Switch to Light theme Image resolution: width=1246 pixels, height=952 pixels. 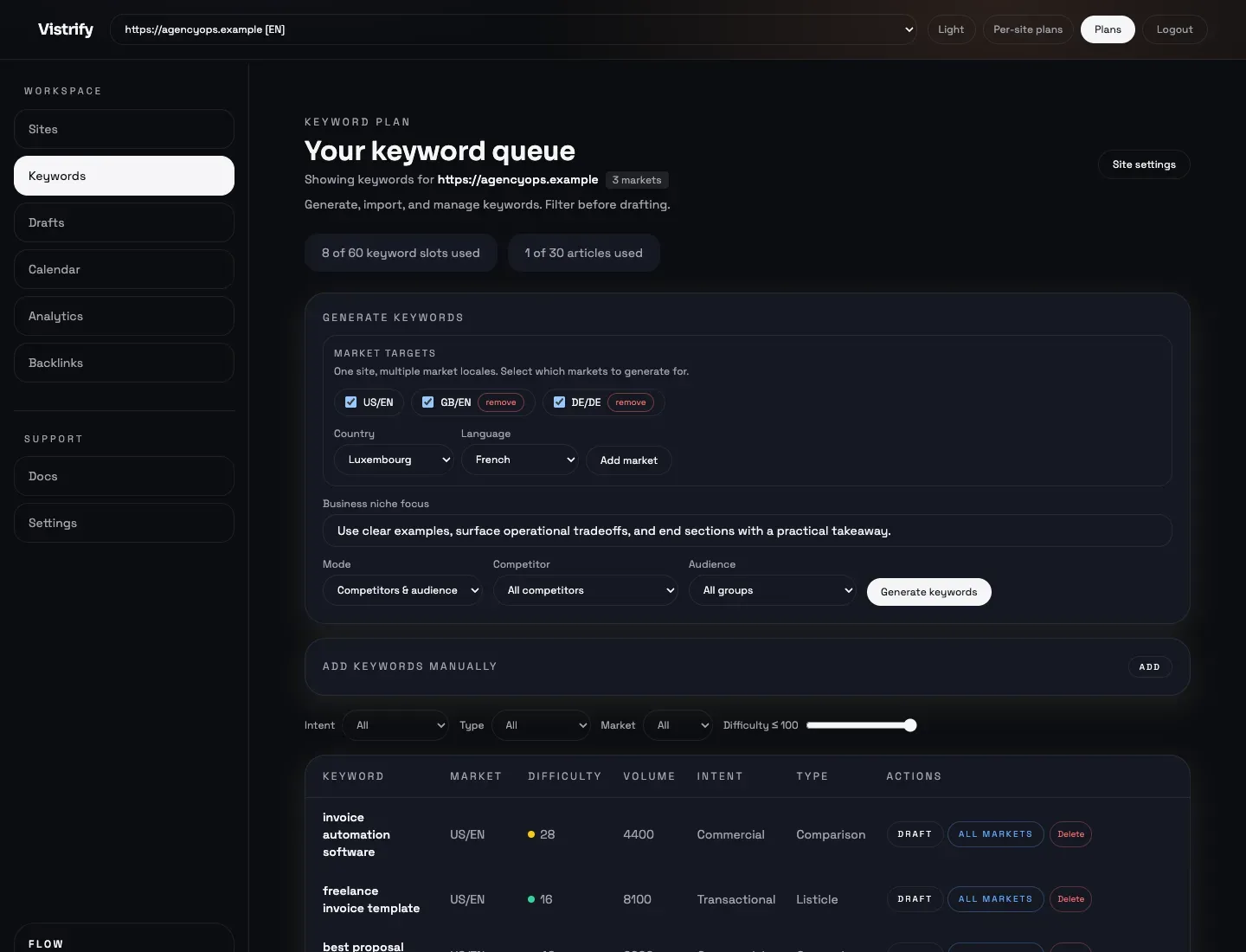[950, 29]
